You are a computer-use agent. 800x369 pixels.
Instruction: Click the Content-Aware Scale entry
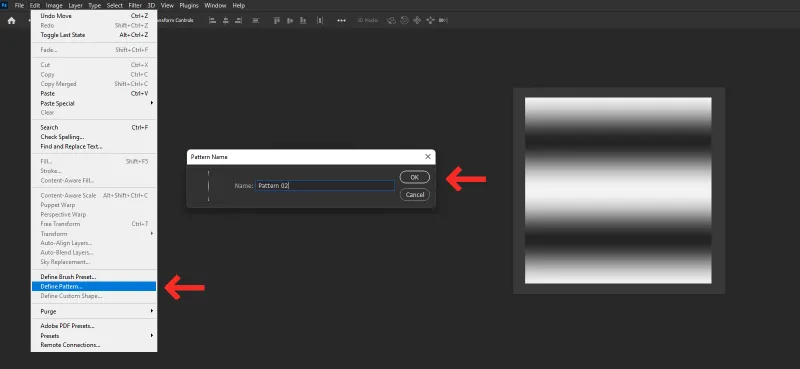(94, 195)
